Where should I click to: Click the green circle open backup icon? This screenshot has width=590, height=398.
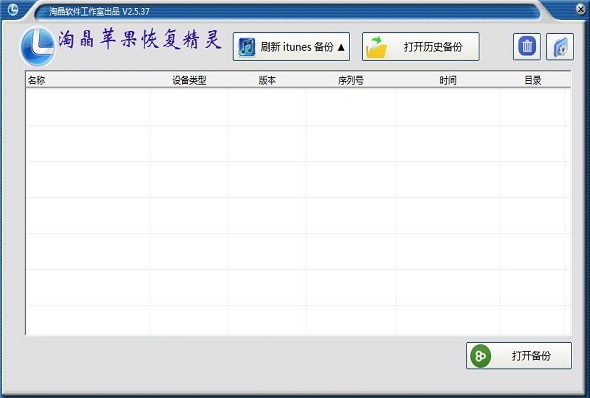pos(481,356)
